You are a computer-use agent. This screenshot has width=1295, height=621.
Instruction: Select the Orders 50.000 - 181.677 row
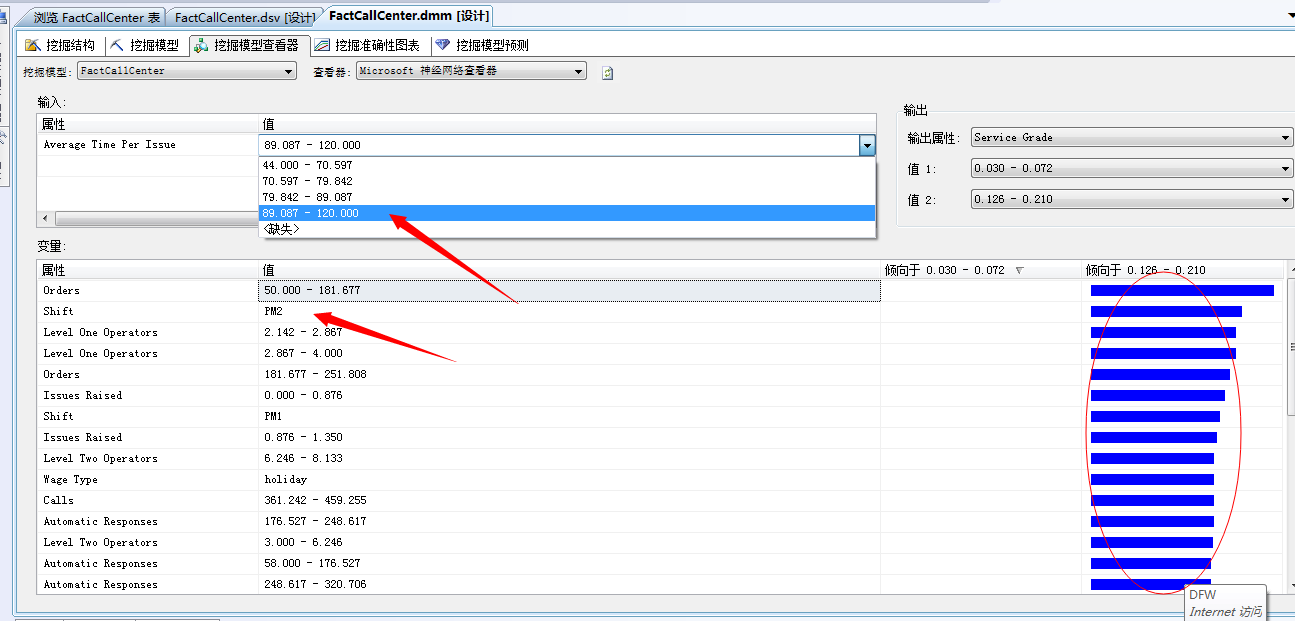(x=660, y=290)
